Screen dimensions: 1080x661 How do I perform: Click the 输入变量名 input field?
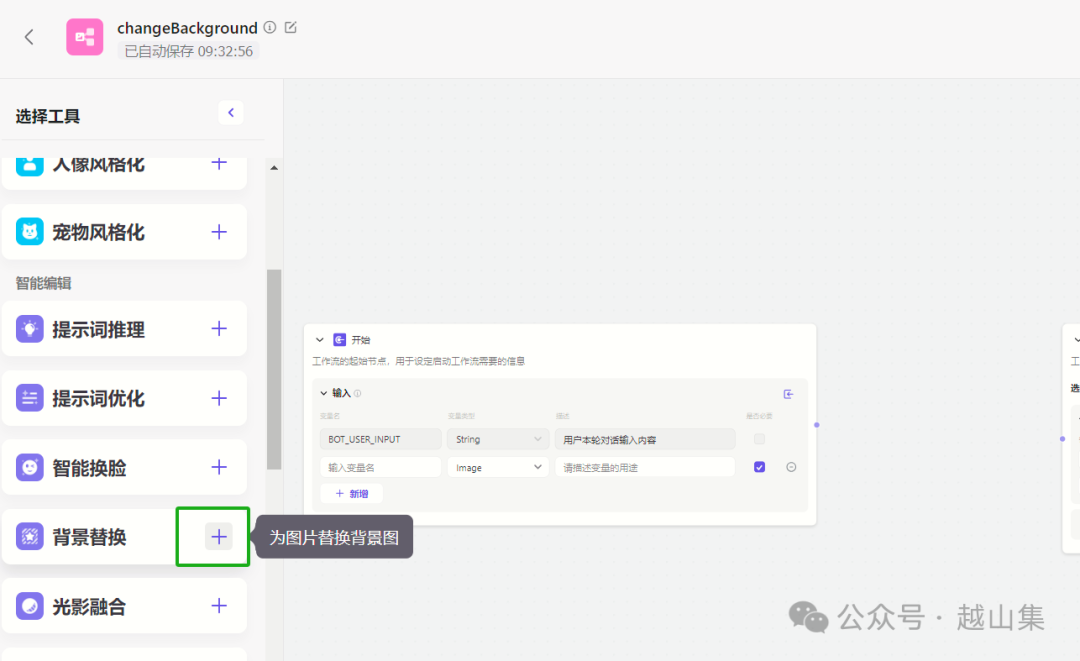click(x=380, y=468)
